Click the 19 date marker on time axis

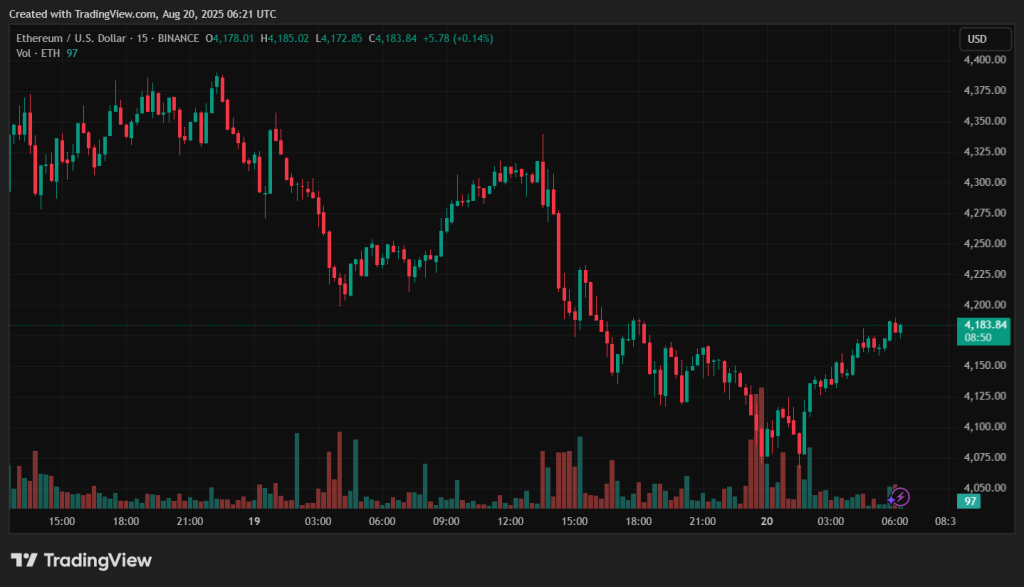(253, 521)
